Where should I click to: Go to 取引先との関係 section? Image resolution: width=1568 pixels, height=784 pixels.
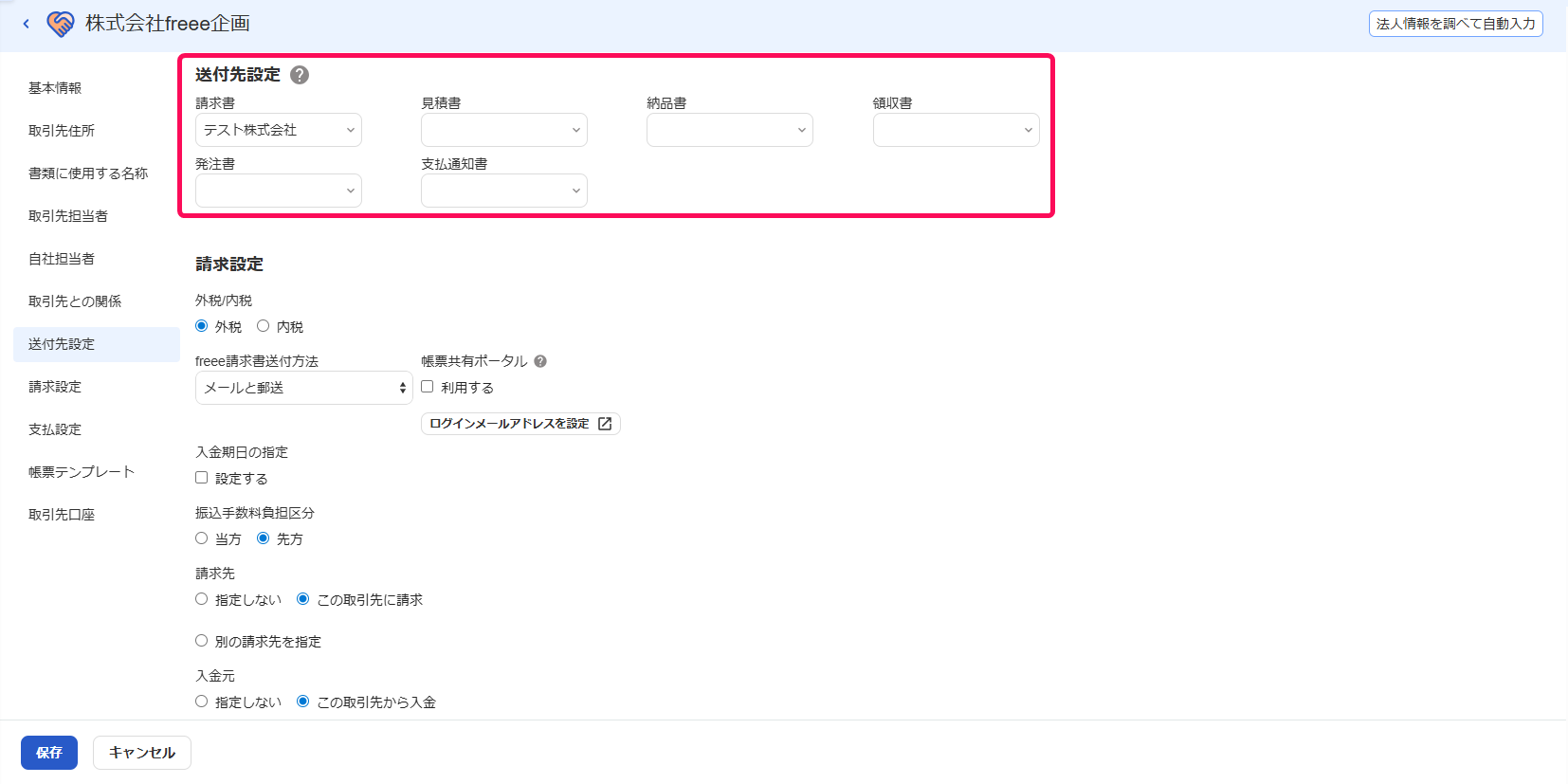97,301
